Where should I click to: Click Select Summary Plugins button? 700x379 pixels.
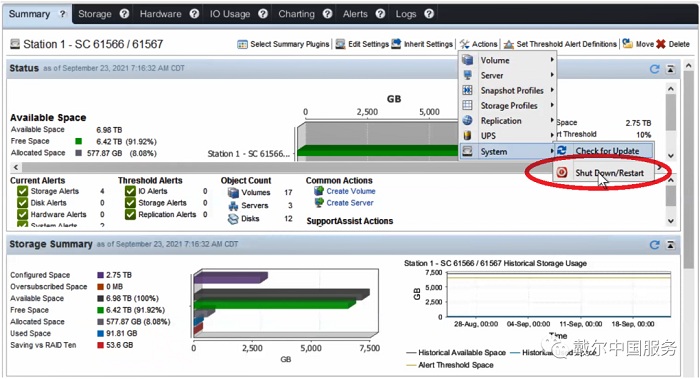pos(283,44)
